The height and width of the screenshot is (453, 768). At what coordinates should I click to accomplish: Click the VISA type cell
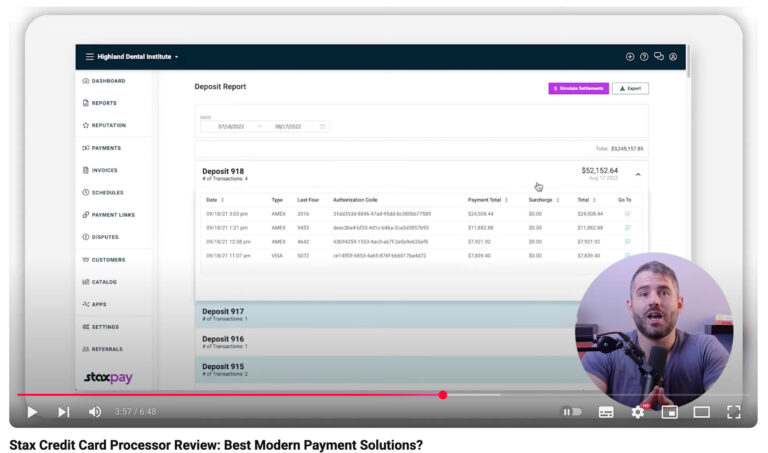point(277,256)
